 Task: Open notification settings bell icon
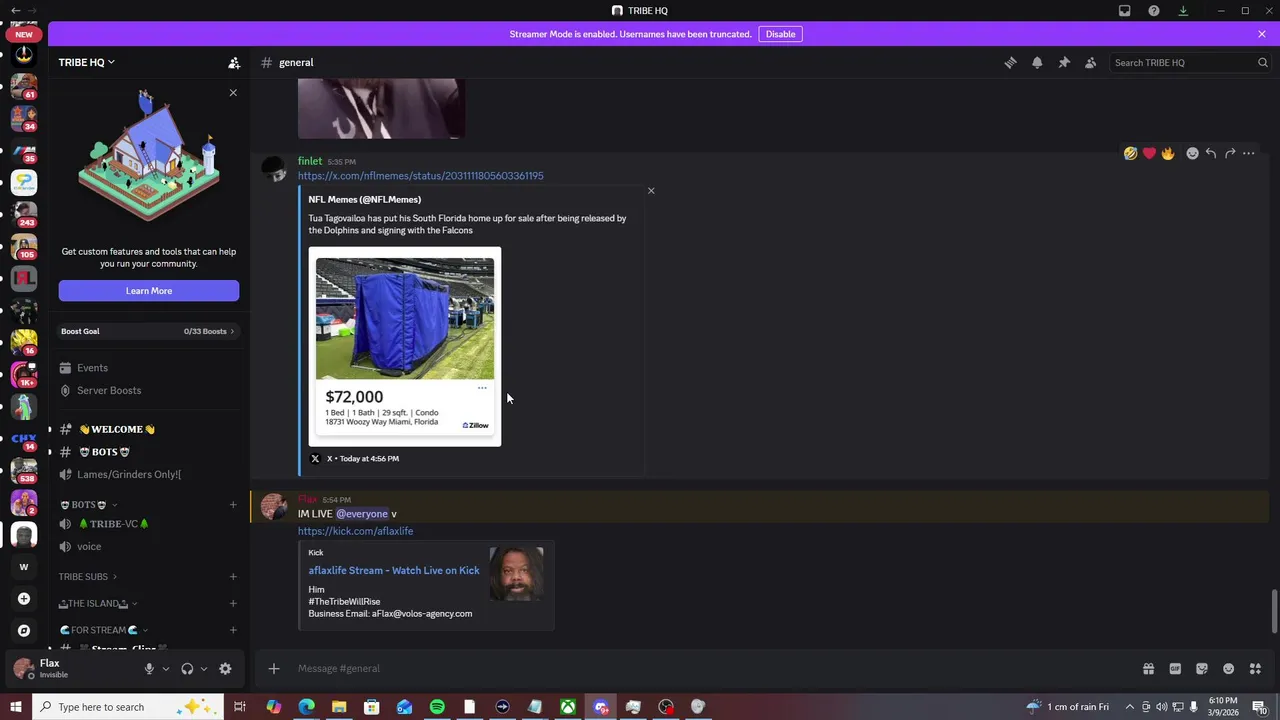[1037, 62]
